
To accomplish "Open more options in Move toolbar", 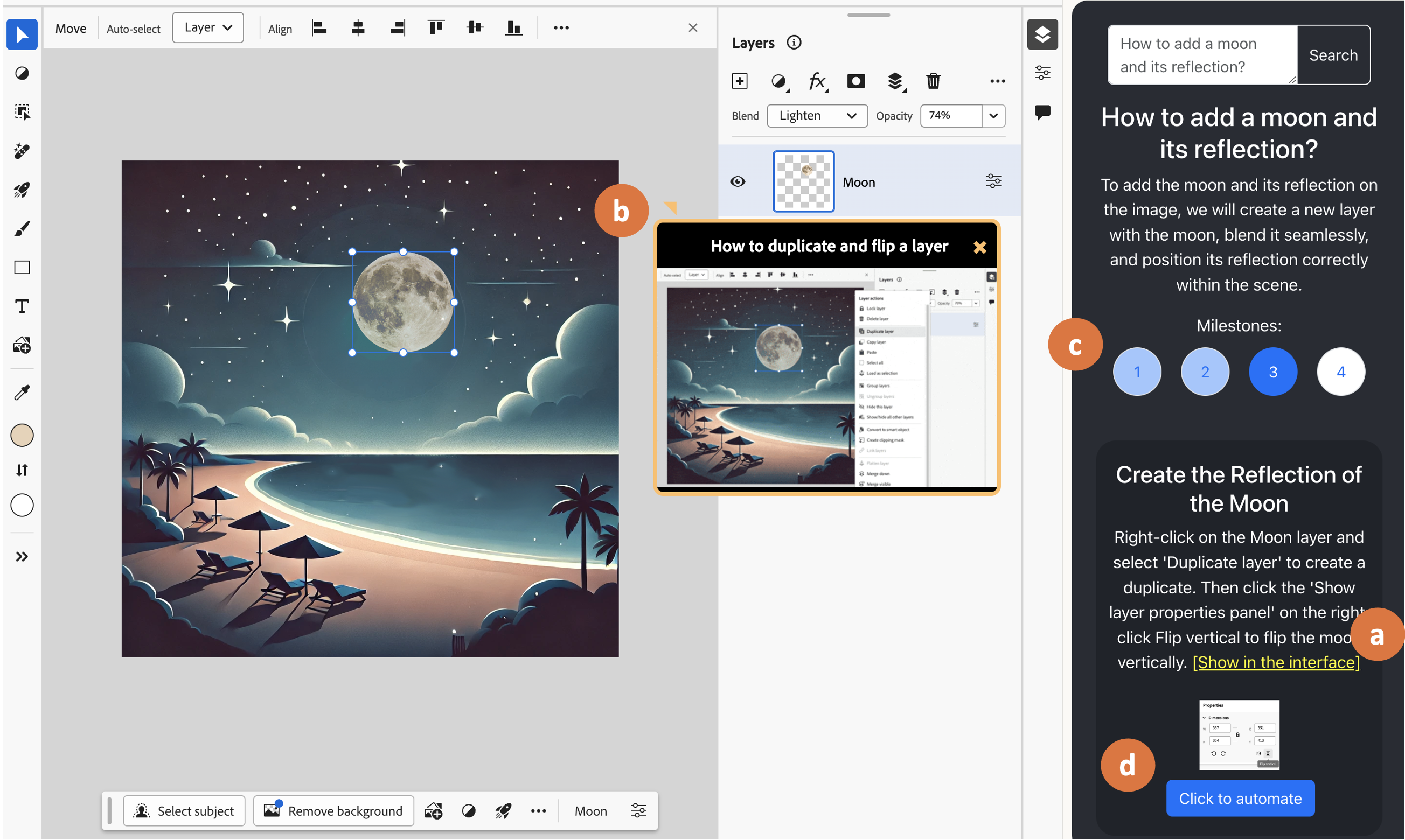I will (561, 28).
